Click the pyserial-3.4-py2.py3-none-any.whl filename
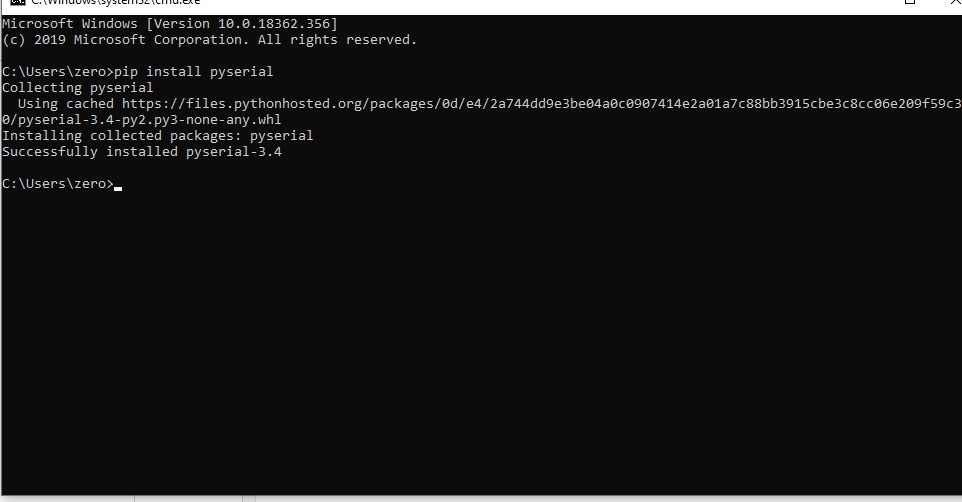The height and width of the screenshot is (502, 962). tap(149, 120)
